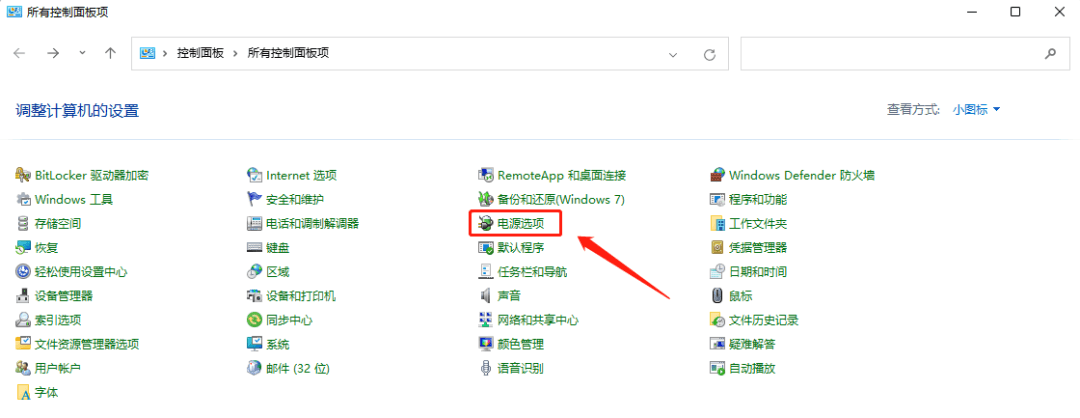1080x418 pixels.
Task: Click the 电源选项 icon
Action: pyautogui.click(x=486, y=223)
